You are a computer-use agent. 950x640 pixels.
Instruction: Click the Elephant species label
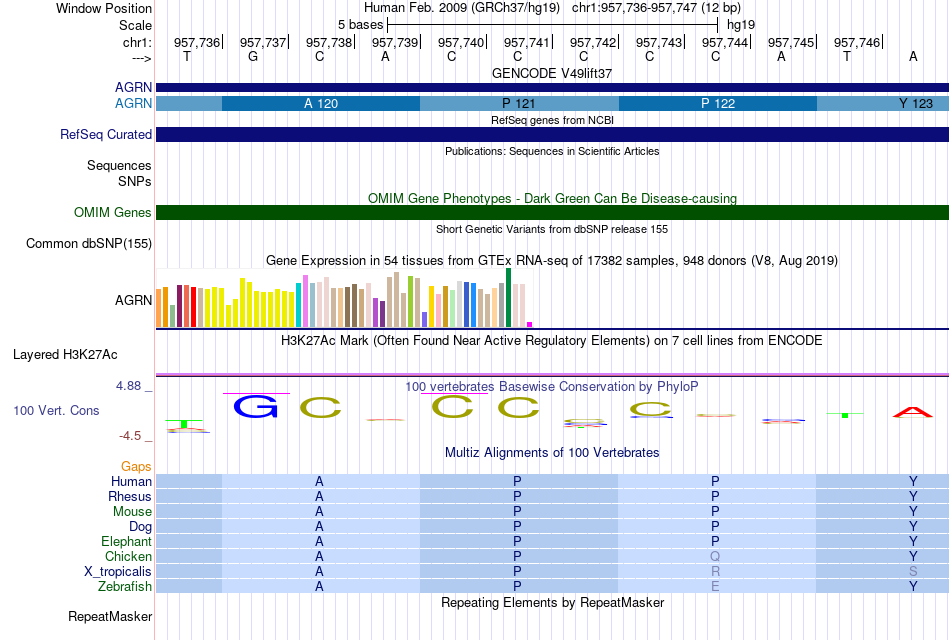[126, 541]
